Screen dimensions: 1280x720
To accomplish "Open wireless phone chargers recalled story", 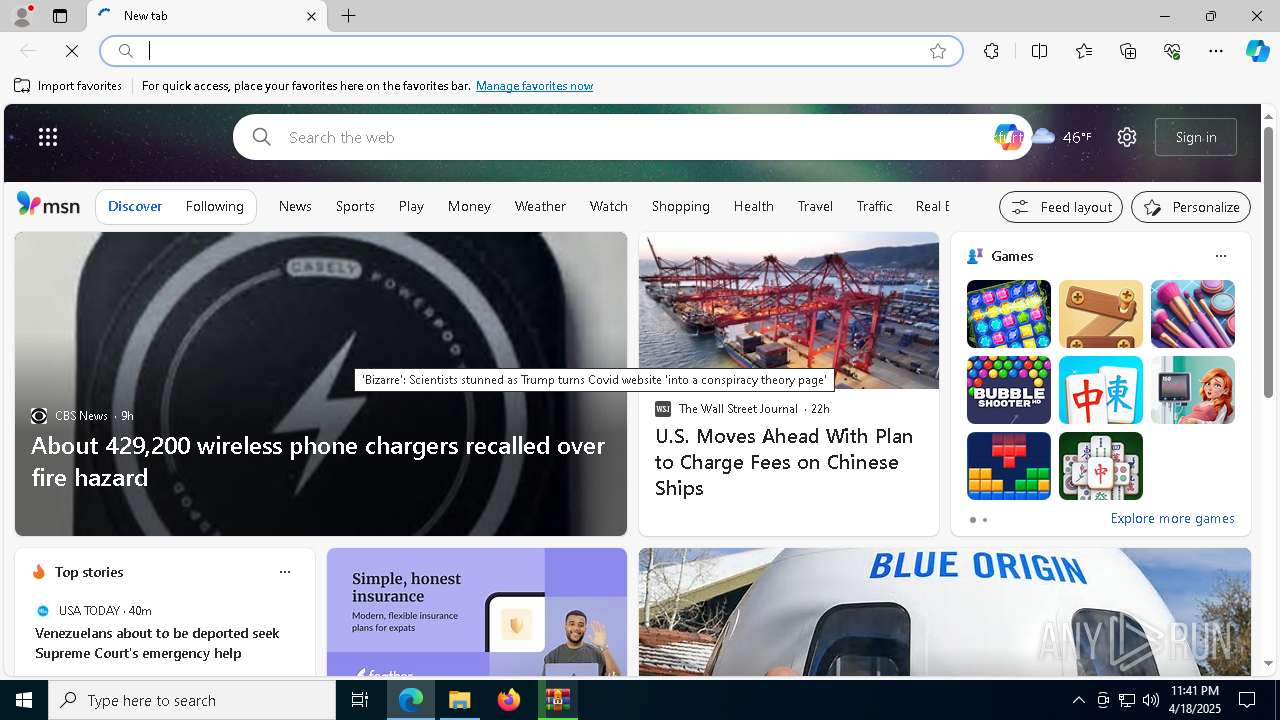I will (x=318, y=461).
